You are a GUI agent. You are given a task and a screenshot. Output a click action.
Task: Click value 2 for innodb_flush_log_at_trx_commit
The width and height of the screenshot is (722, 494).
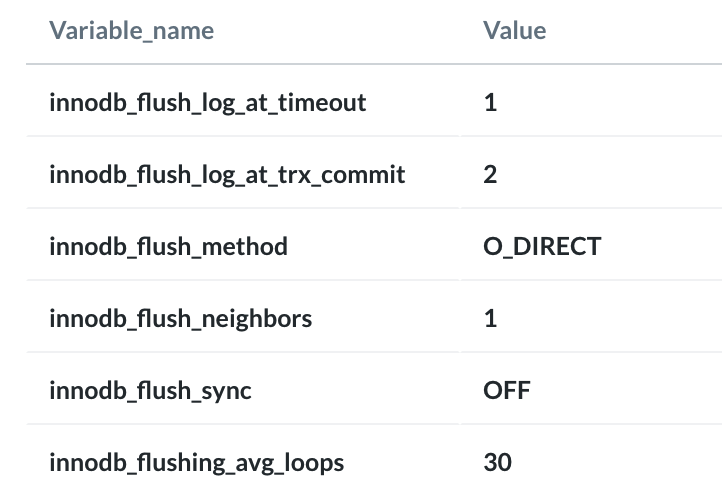(490, 174)
